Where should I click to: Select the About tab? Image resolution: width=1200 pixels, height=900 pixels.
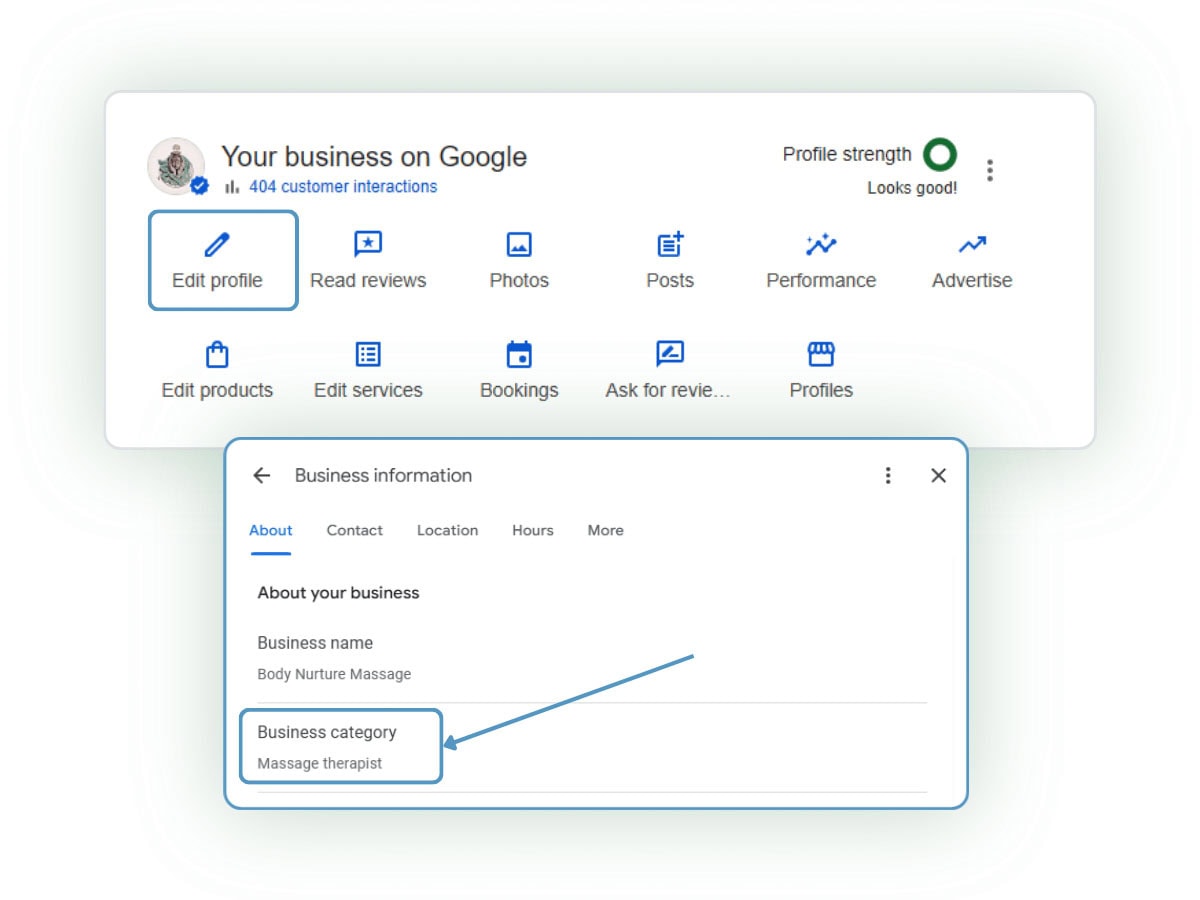click(271, 531)
